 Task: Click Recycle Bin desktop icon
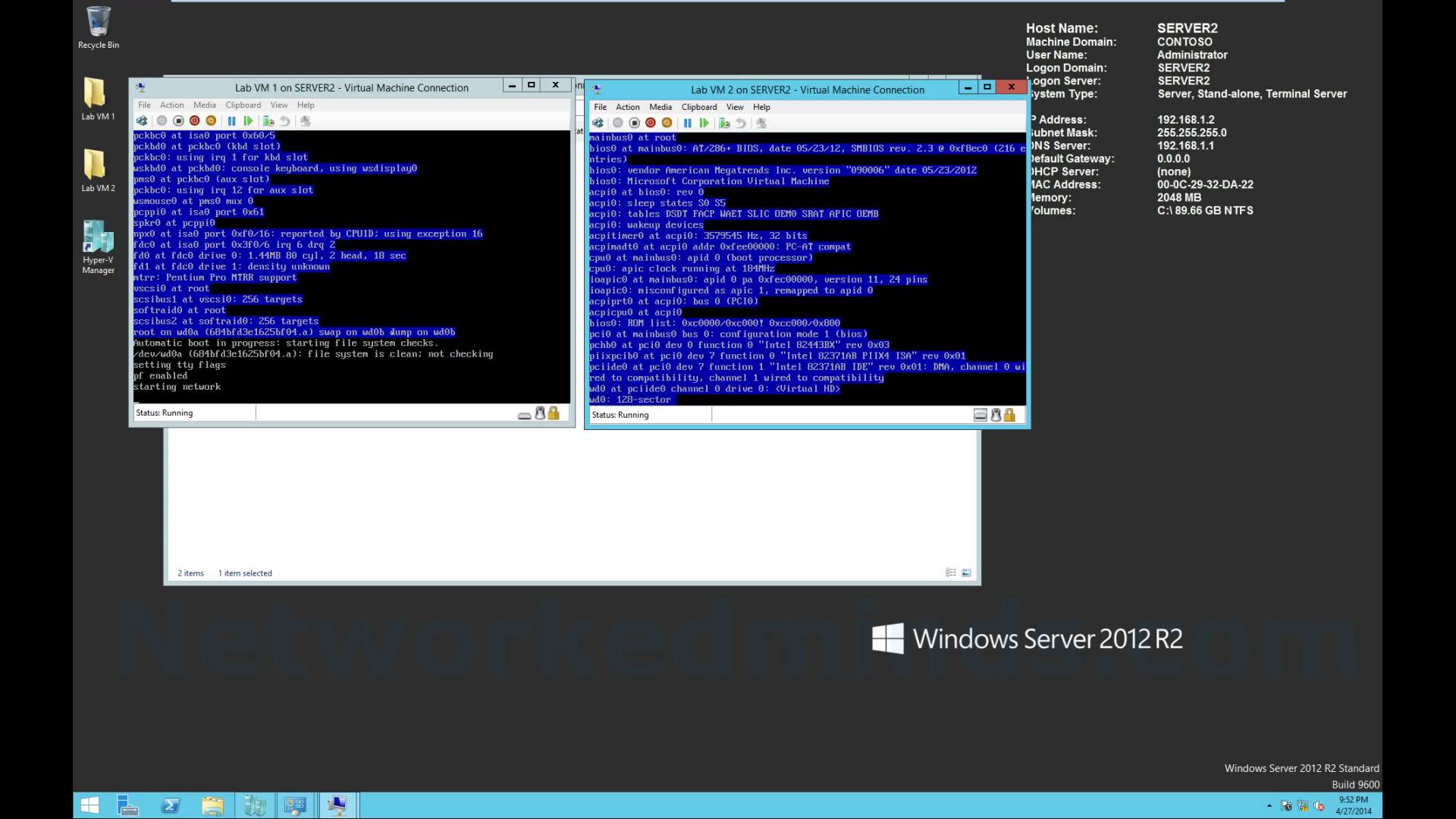[x=99, y=27]
